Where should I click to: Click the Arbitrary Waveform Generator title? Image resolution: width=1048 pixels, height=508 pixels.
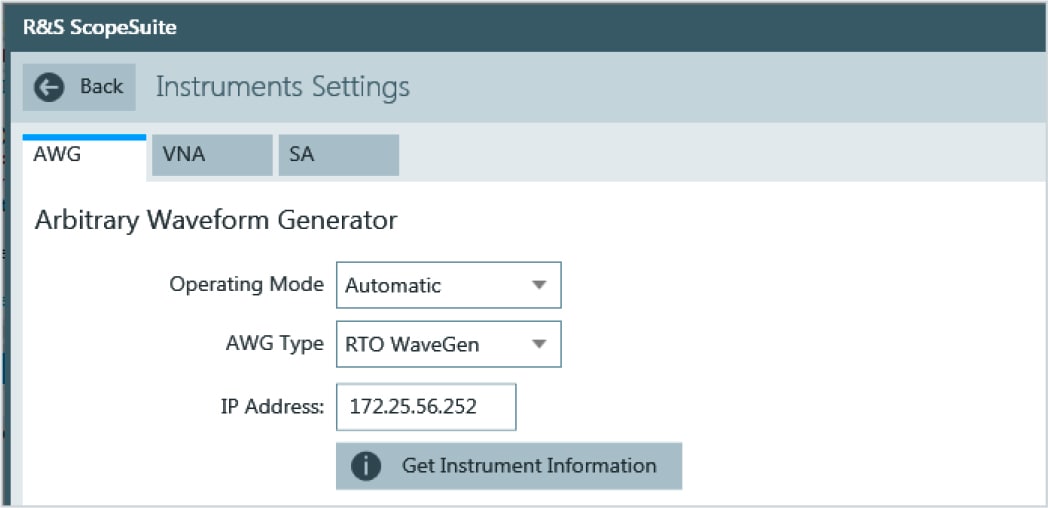216,219
